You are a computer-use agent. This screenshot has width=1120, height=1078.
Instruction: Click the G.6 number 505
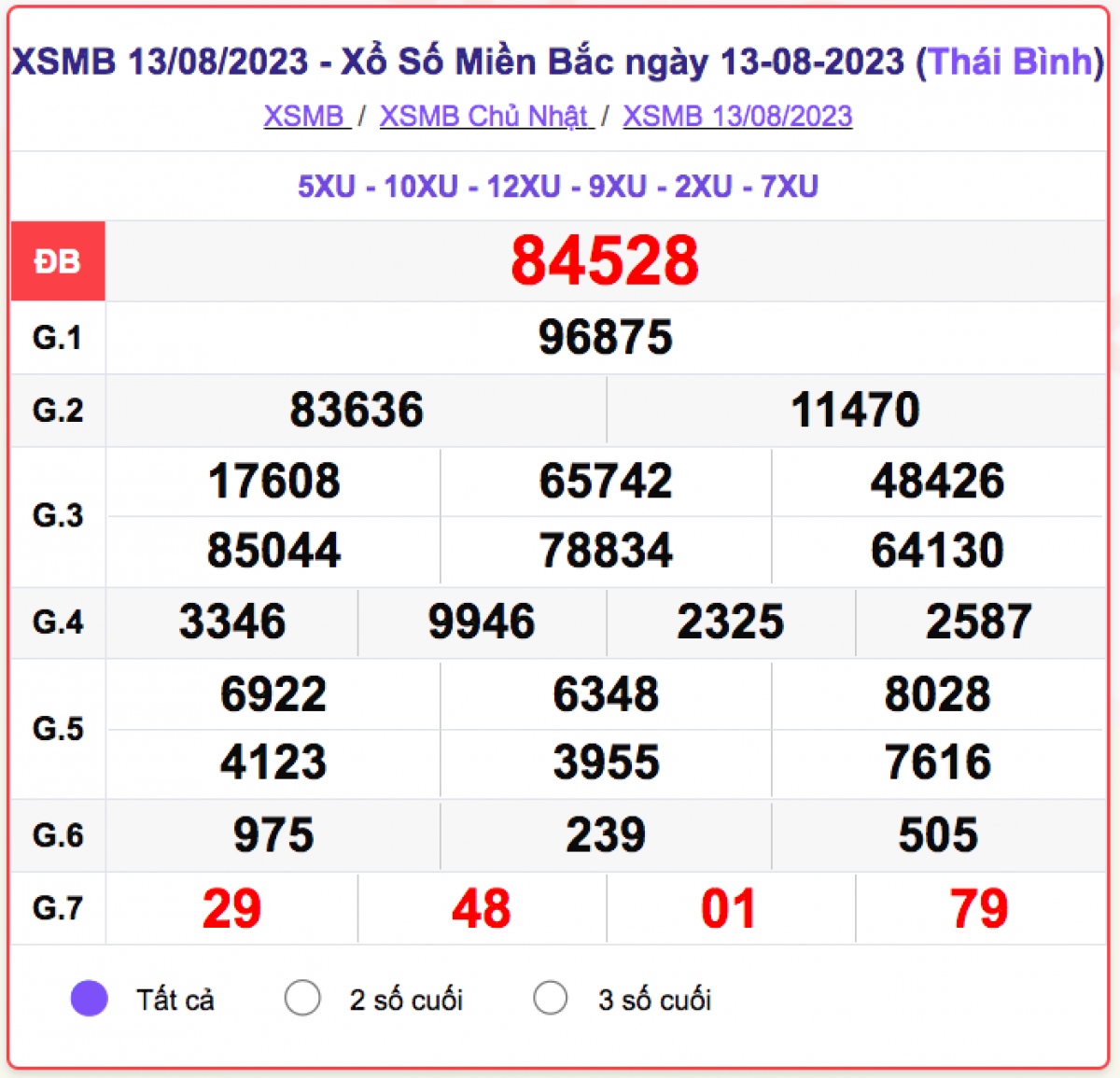[938, 835]
